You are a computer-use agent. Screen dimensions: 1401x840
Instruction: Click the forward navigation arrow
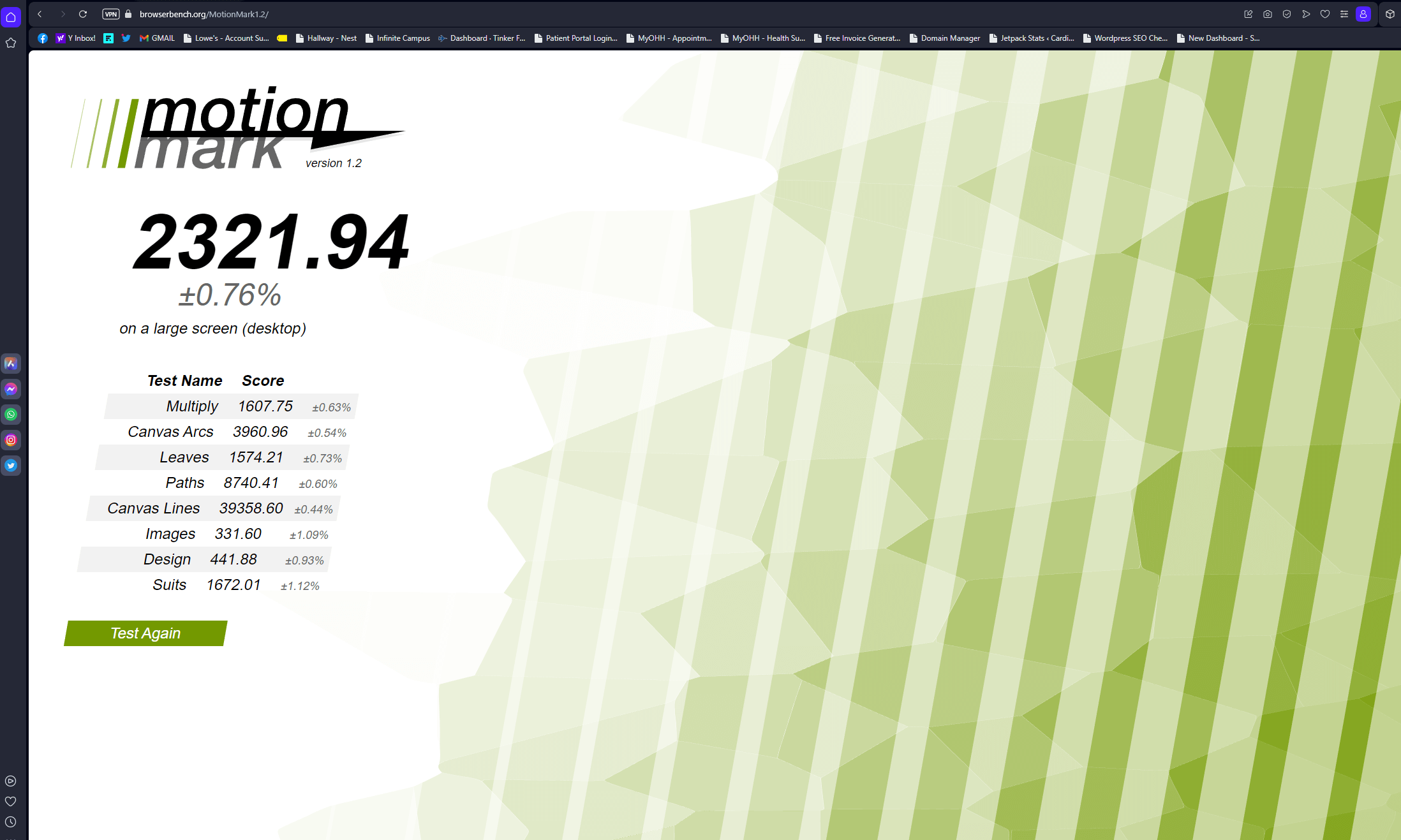[63, 14]
